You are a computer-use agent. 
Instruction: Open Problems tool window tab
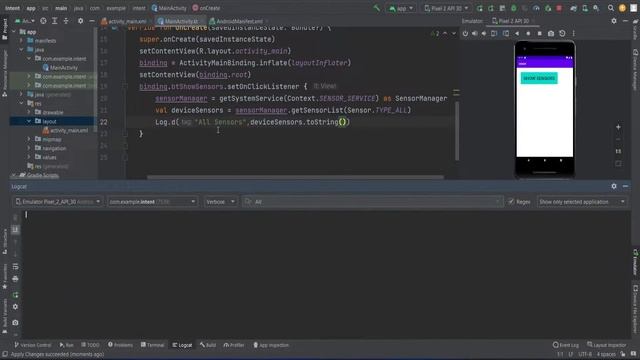[x=120, y=345]
